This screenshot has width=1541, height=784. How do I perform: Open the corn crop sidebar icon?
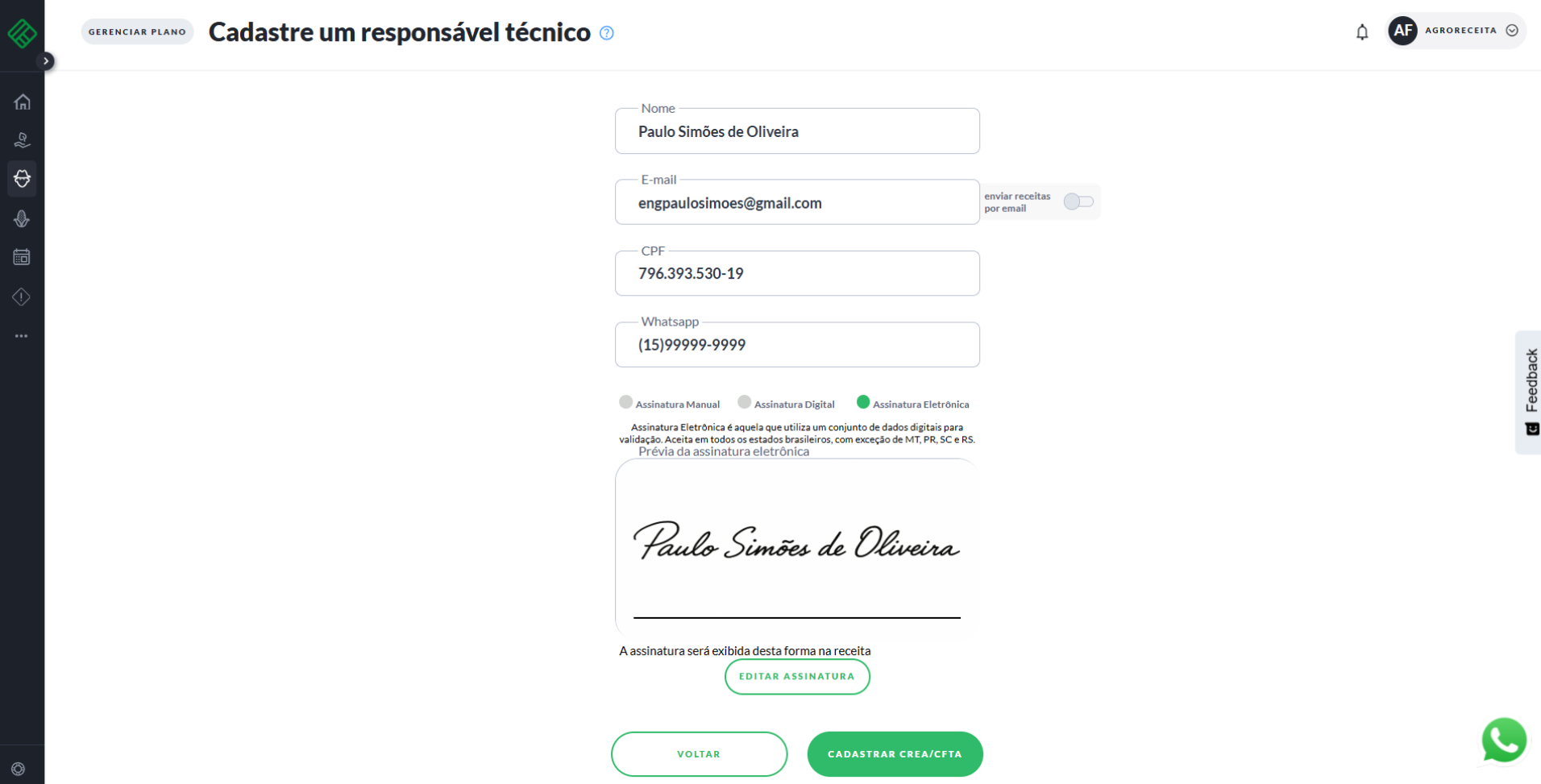tap(22, 218)
